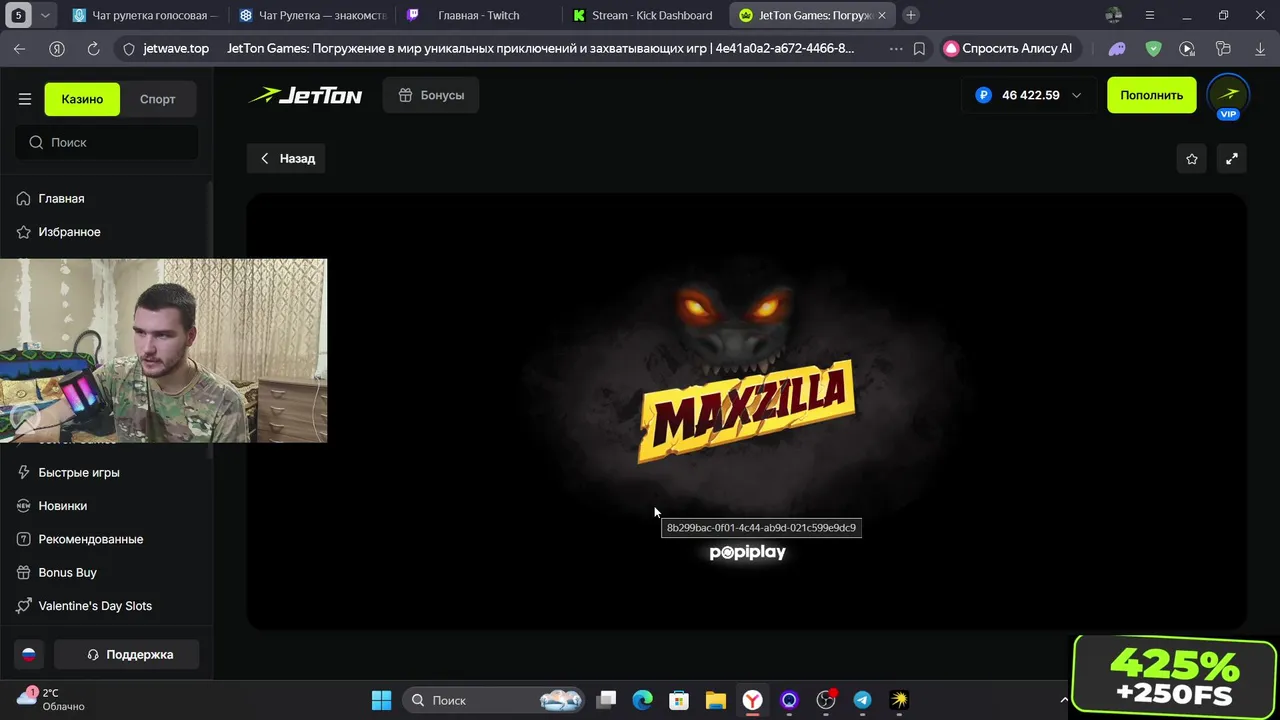Show hidden system tray icons

1064,700
